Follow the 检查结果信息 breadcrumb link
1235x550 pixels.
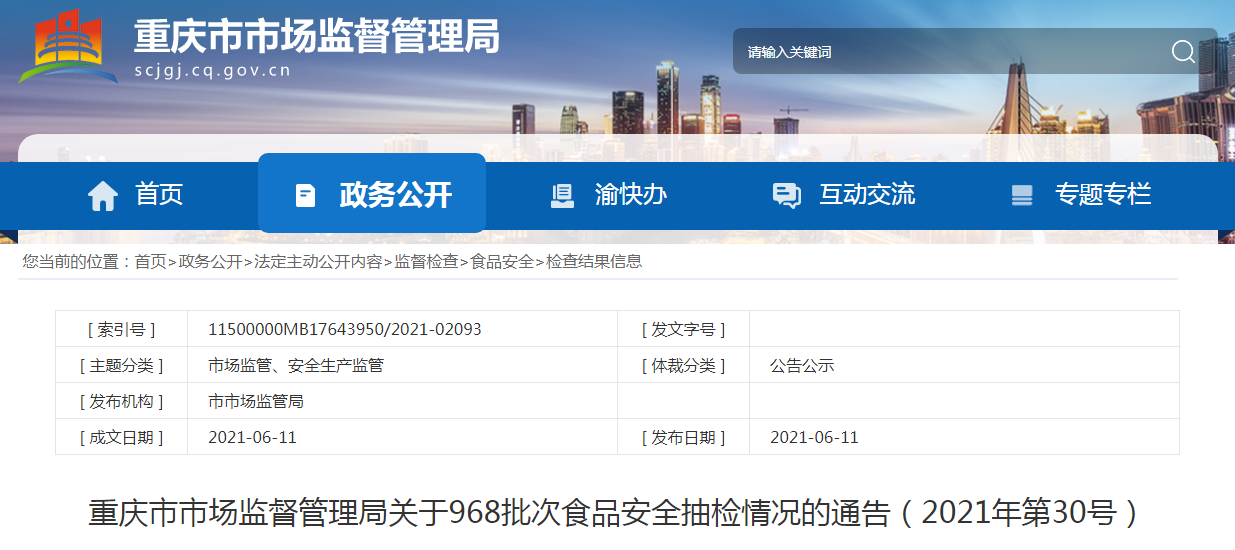click(594, 262)
